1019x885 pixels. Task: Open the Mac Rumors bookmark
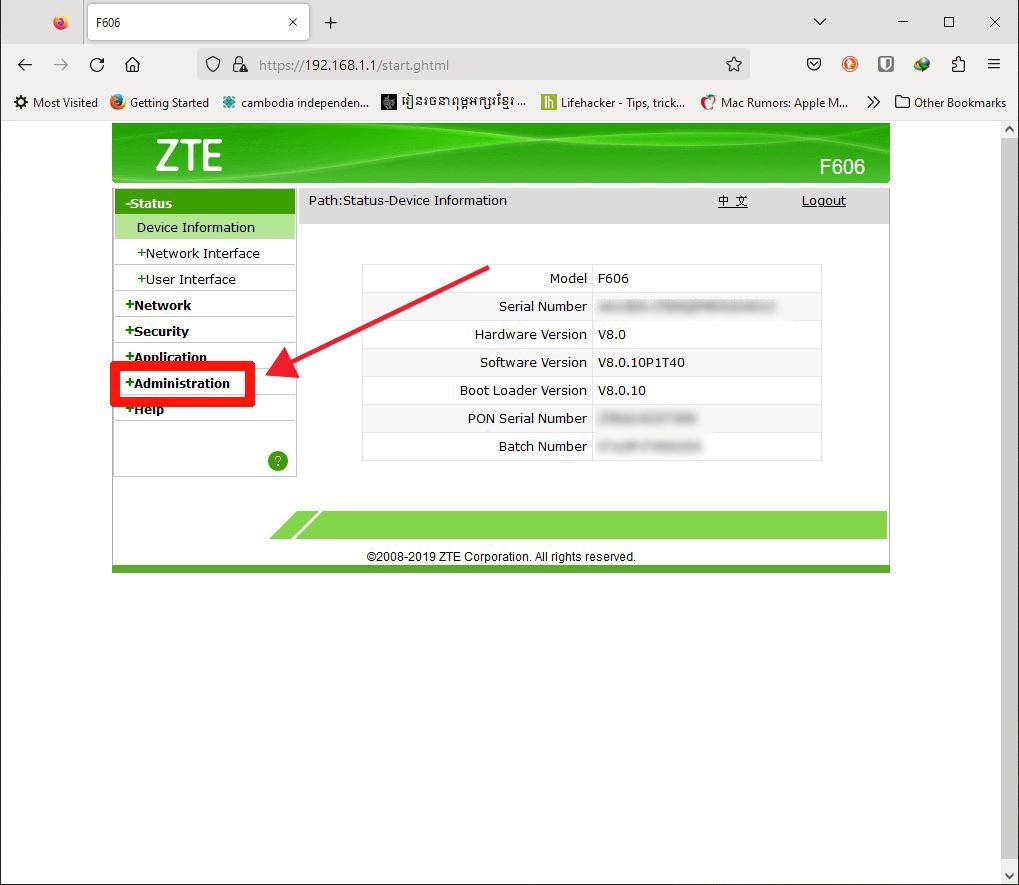pyautogui.click(x=775, y=103)
